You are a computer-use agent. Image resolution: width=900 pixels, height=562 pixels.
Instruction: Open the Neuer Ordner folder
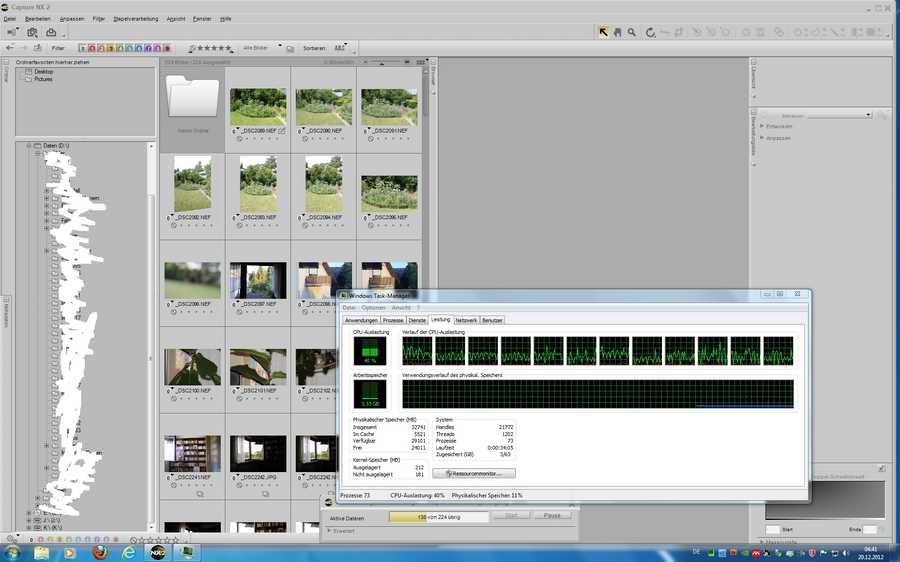click(192, 98)
